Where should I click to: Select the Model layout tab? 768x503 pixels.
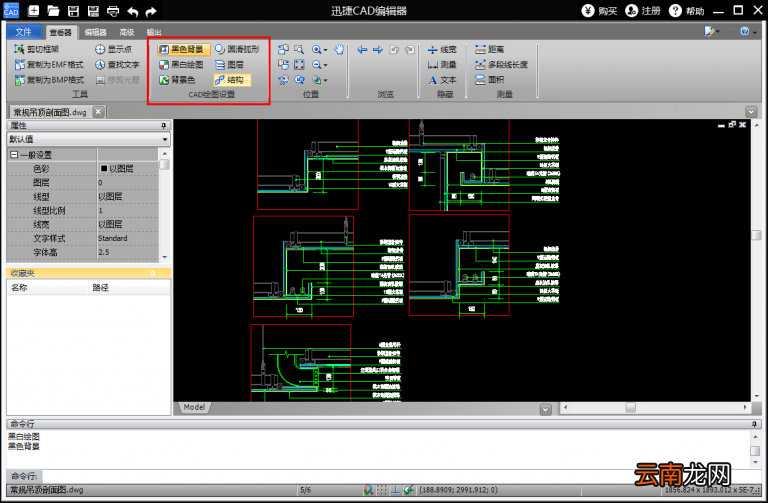[194, 407]
